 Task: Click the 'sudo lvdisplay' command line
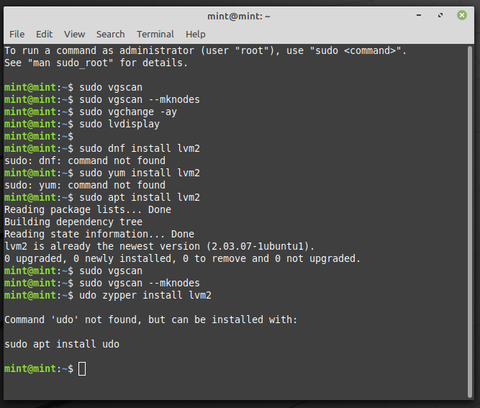pos(119,124)
